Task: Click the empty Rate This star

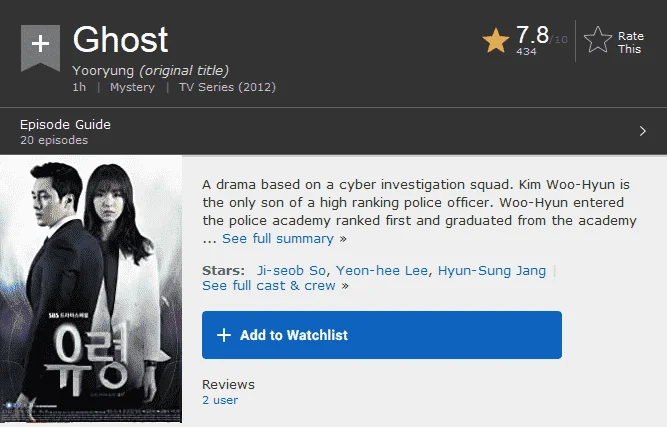Action: (598, 40)
